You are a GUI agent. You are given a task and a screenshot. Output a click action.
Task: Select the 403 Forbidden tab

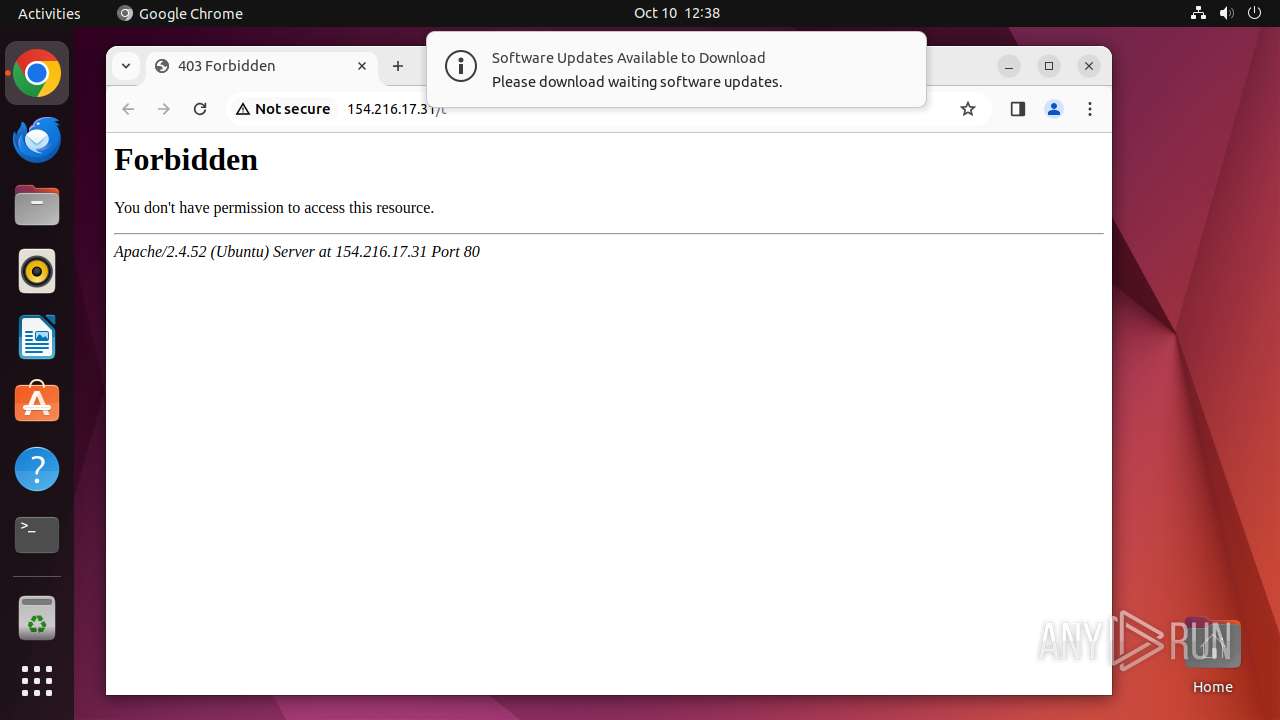click(x=263, y=66)
